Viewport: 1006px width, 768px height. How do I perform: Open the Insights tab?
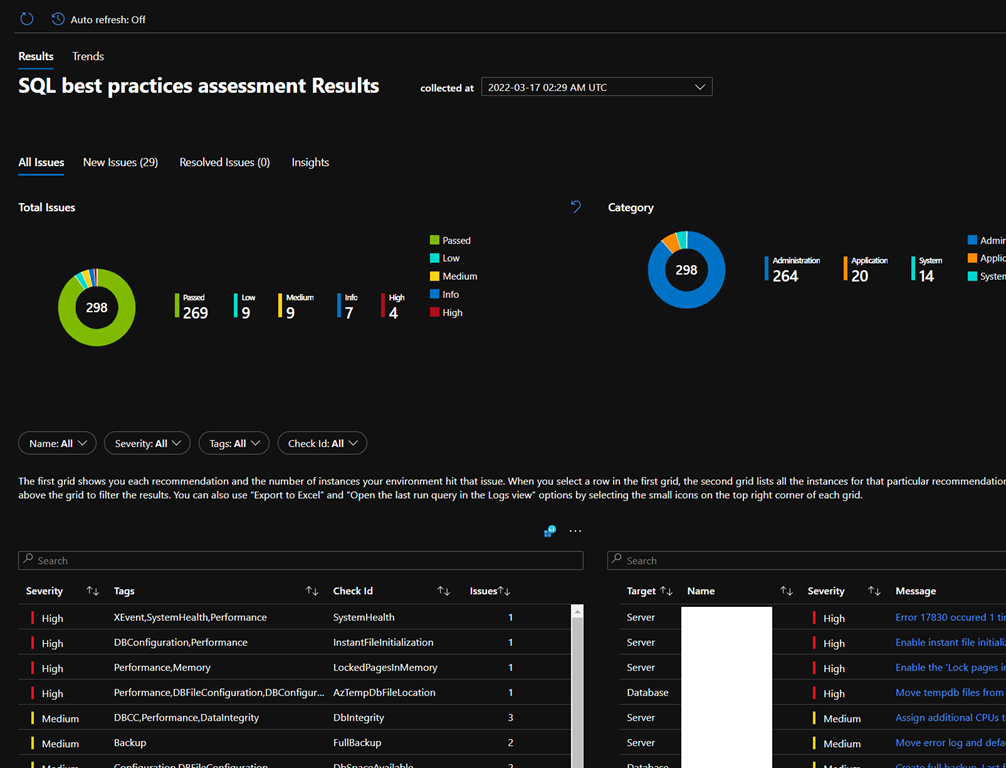[310, 162]
